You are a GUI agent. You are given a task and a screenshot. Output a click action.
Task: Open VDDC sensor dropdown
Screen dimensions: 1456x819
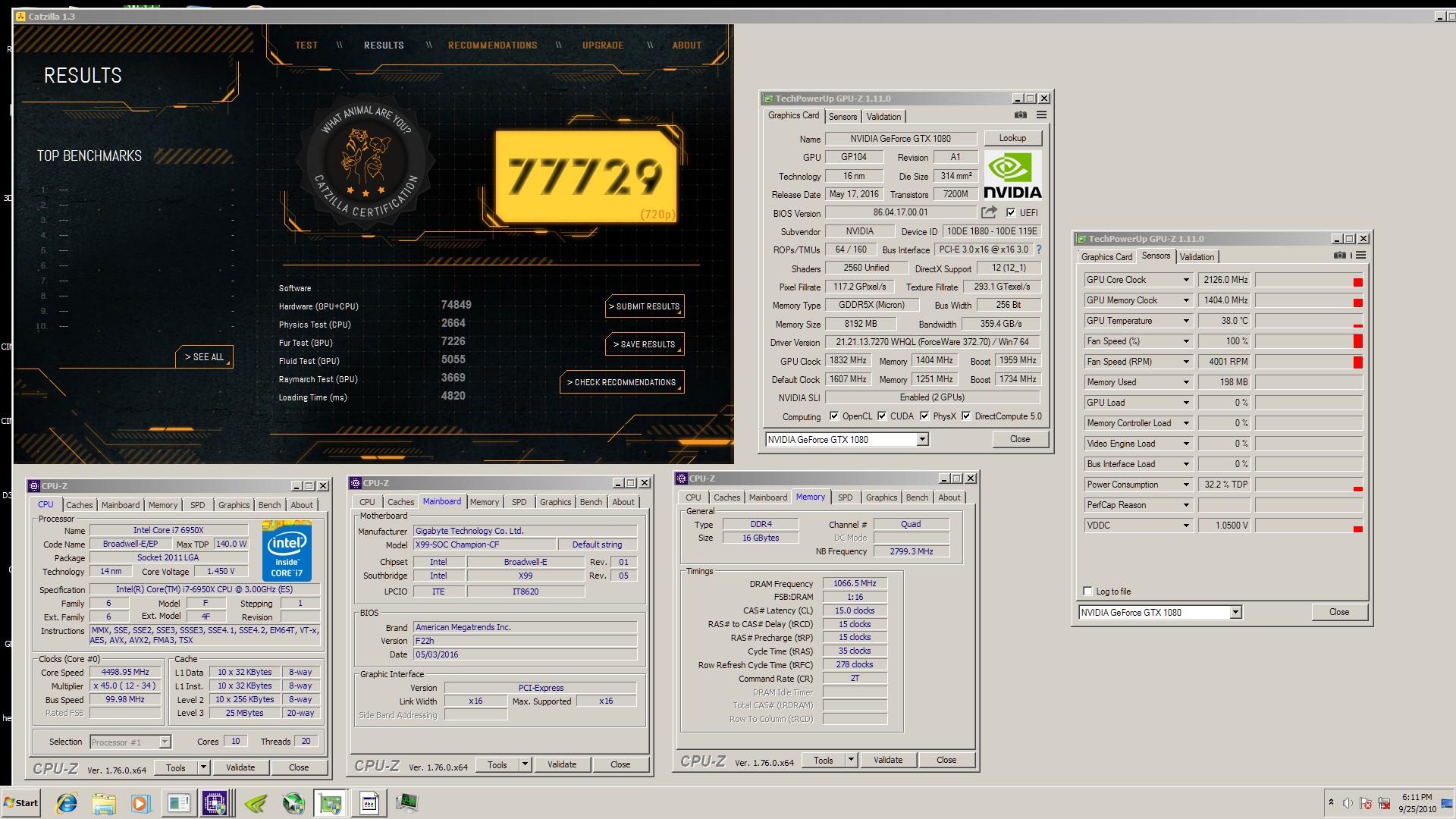1187,526
